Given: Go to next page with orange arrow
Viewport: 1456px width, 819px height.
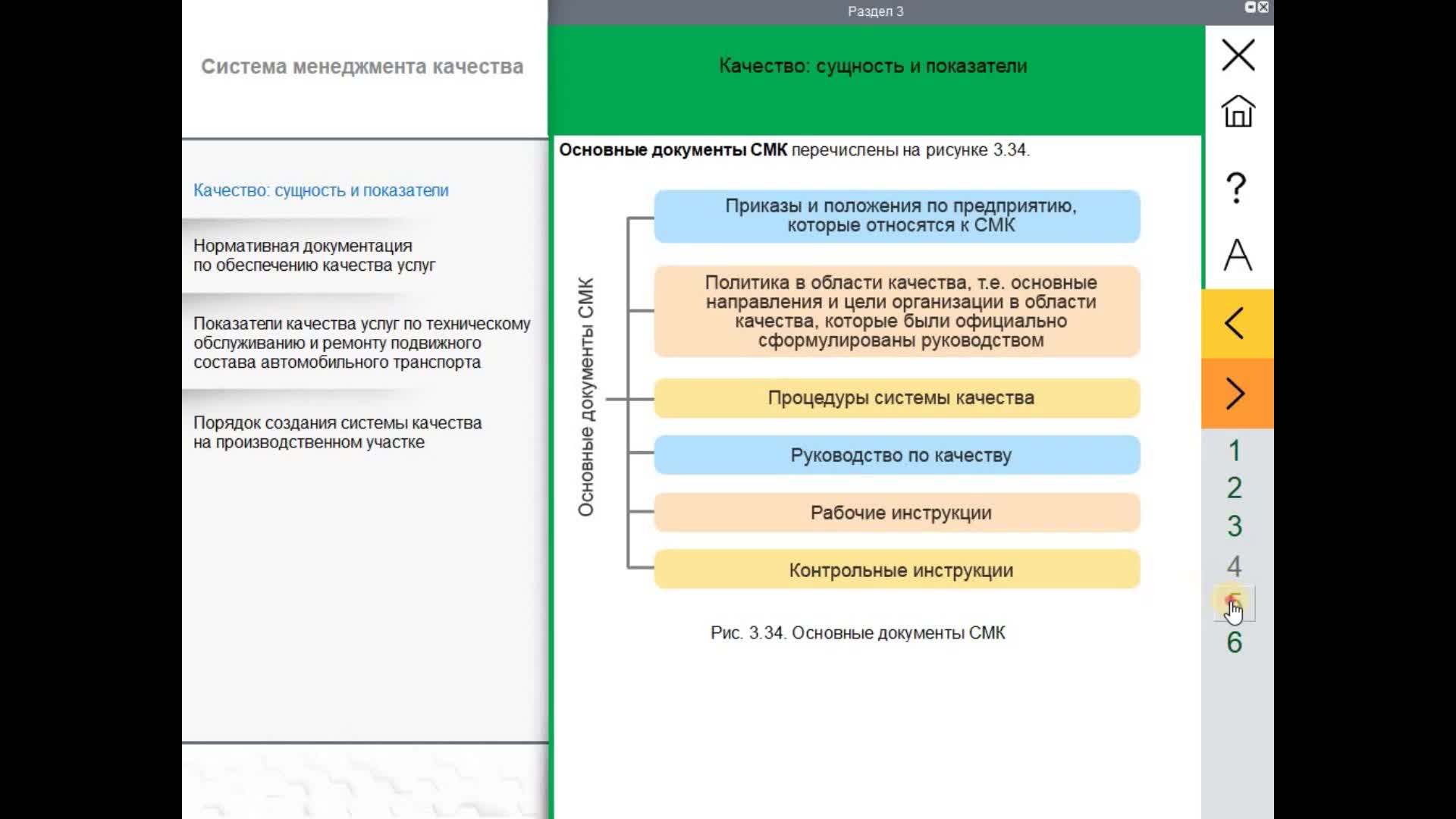Looking at the screenshot, I should [1238, 394].
